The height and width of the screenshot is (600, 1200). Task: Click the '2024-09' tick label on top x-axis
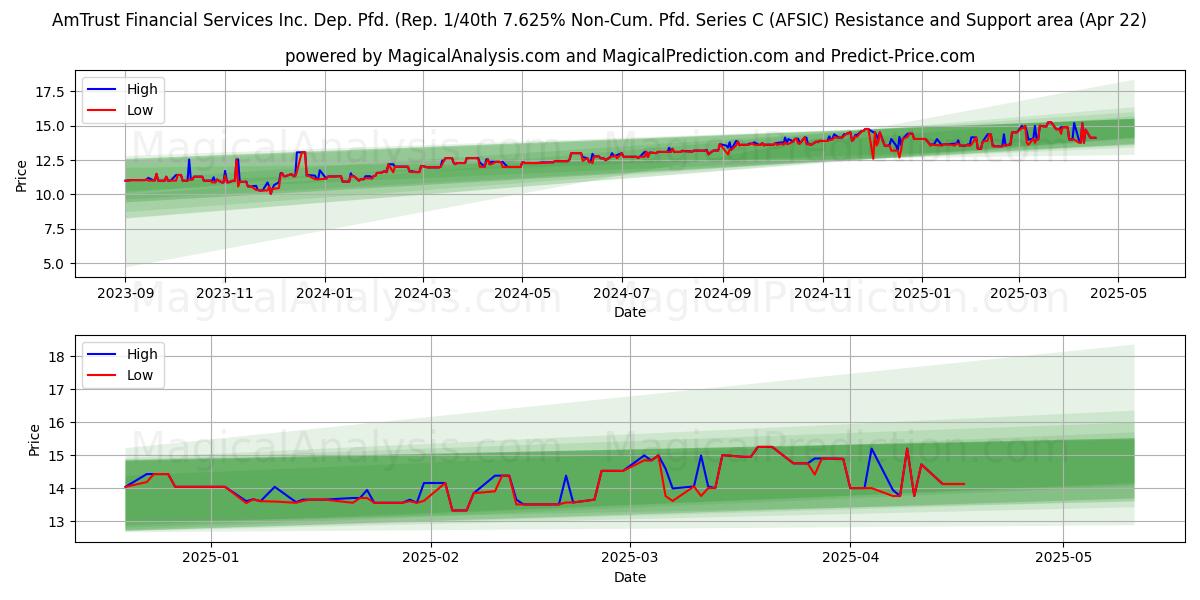coord(722,293)
